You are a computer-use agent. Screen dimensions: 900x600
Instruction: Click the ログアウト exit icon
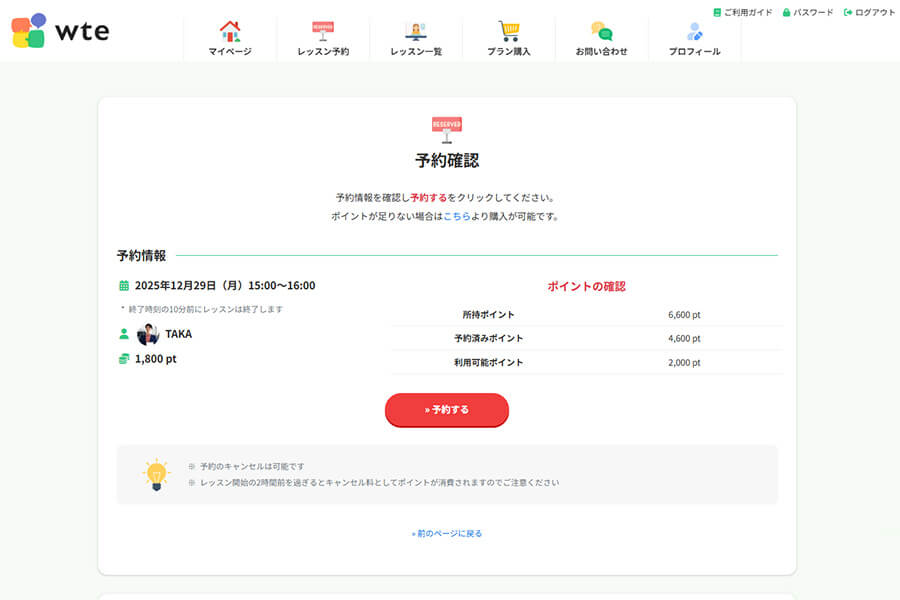point(846,13)
